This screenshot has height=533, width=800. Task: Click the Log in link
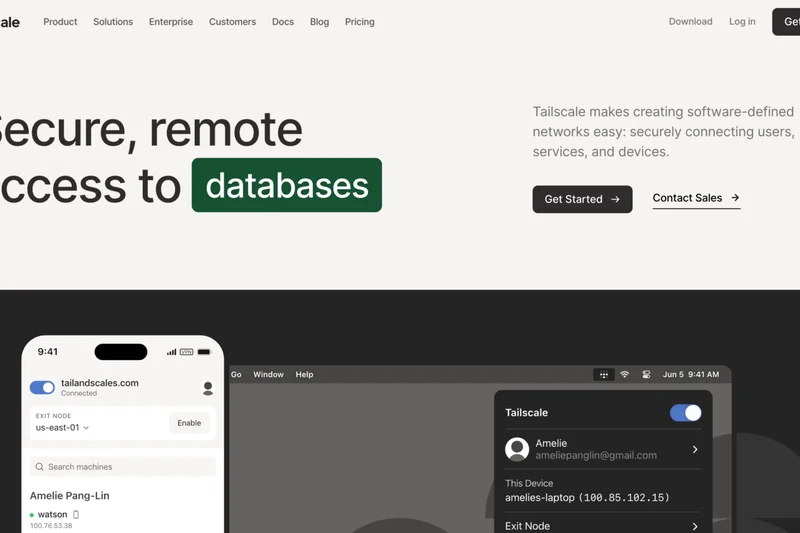[x=742, y=22]
